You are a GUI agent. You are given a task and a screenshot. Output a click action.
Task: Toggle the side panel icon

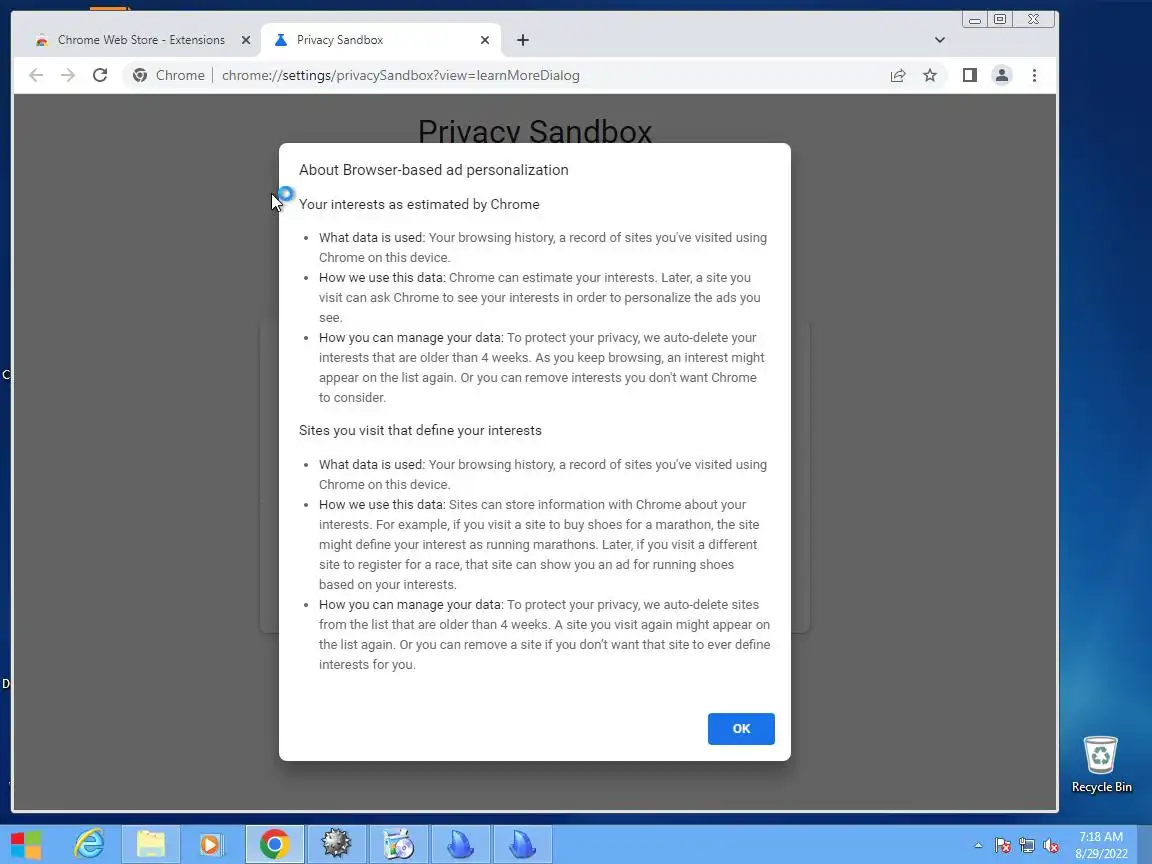[x=970, y=75]
